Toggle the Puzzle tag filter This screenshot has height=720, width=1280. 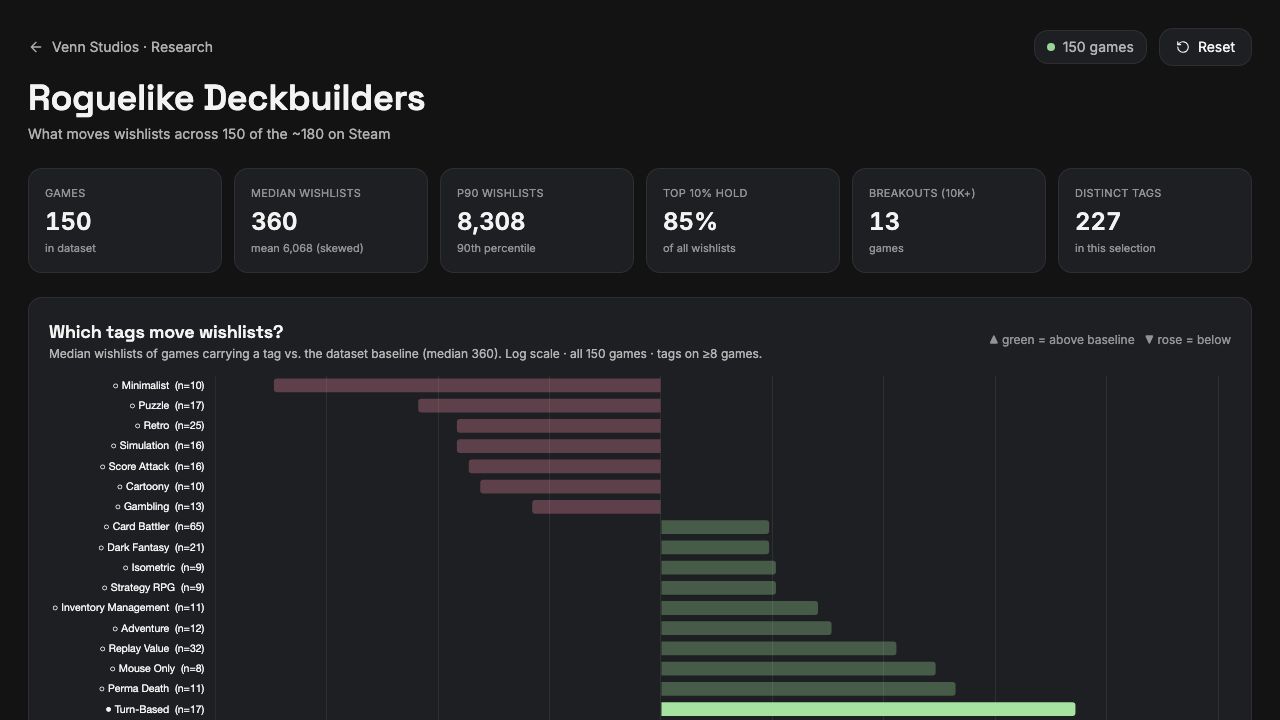(166, 405)
